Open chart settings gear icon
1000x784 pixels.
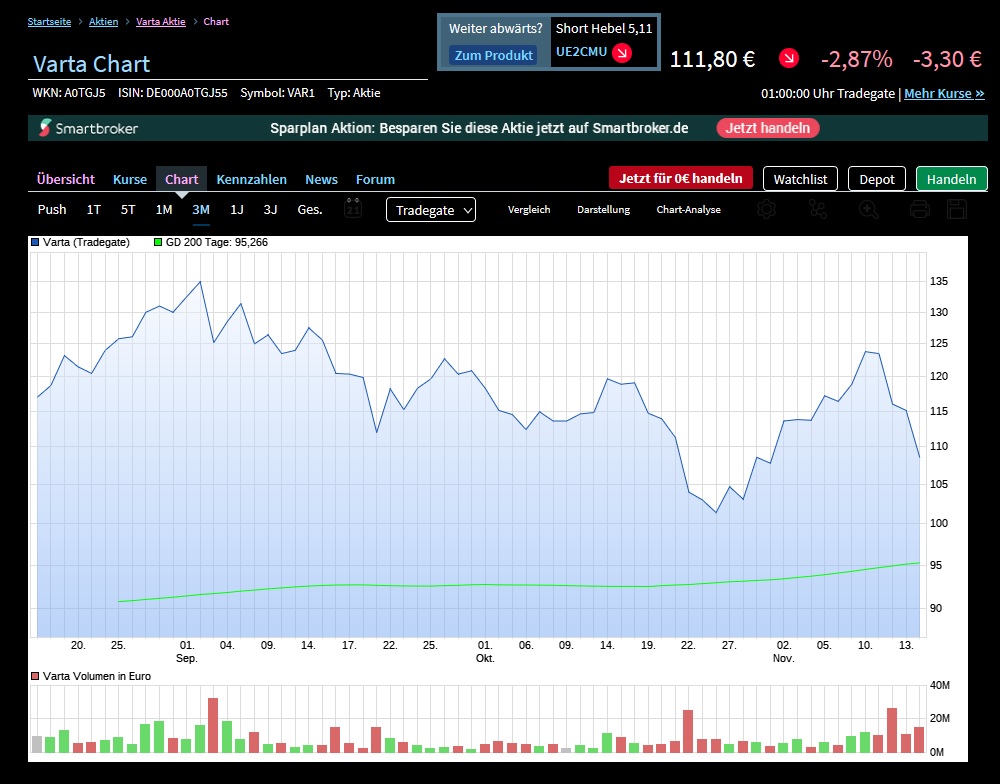coord(767,209)
